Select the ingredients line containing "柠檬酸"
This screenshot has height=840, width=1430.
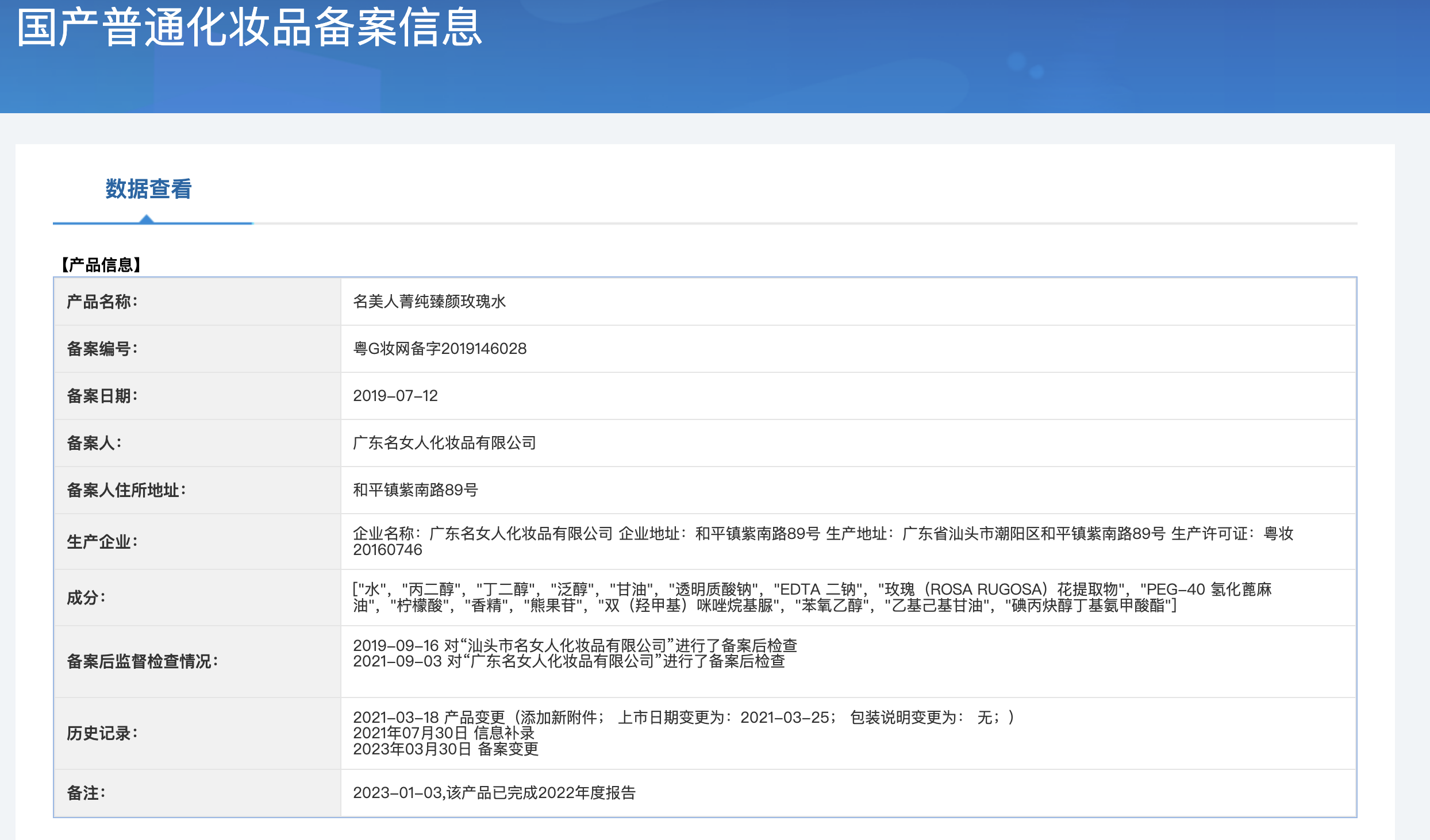click(x=765, y=606)
